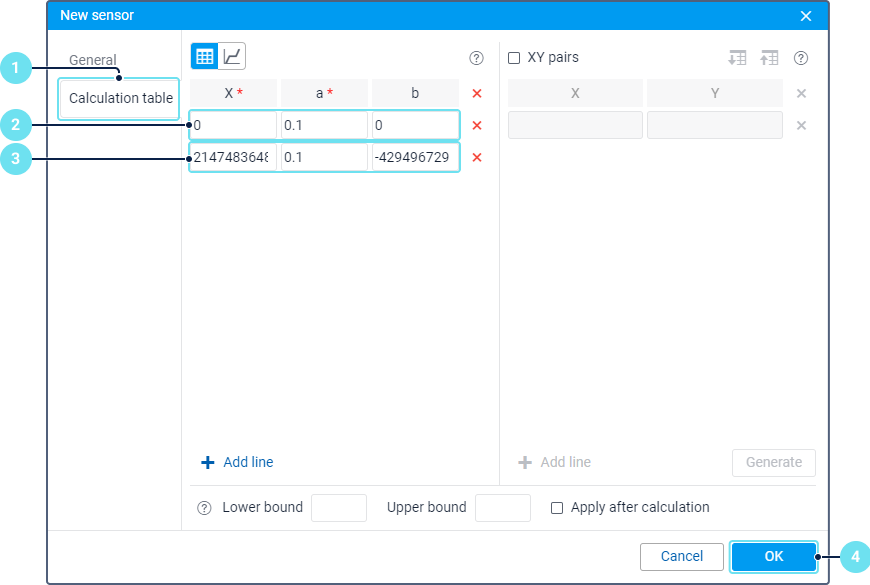Viewport: 870px width, 585px height.
Task: Open the General tab
Action: pyautogui.click(x=93, y=60)
